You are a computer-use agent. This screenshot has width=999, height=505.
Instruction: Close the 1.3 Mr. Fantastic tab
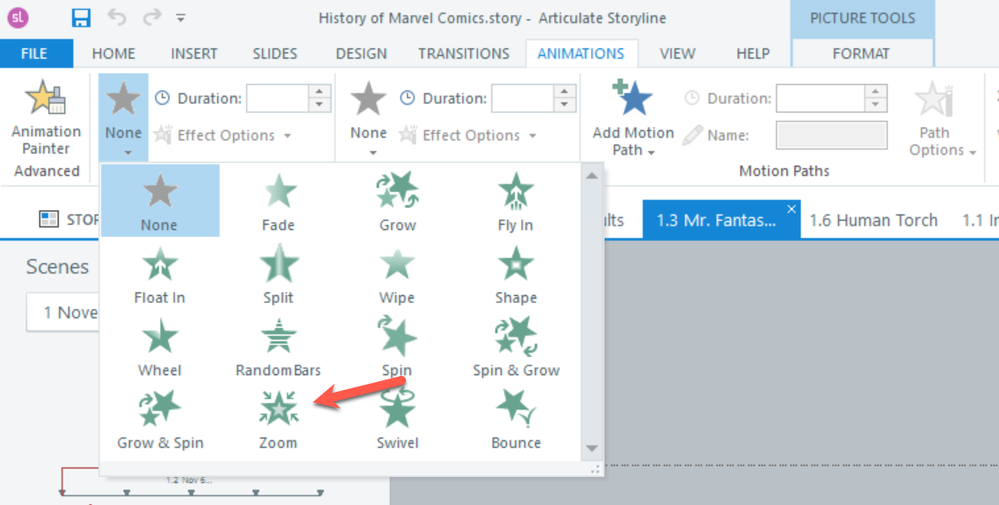coord(791,209)
